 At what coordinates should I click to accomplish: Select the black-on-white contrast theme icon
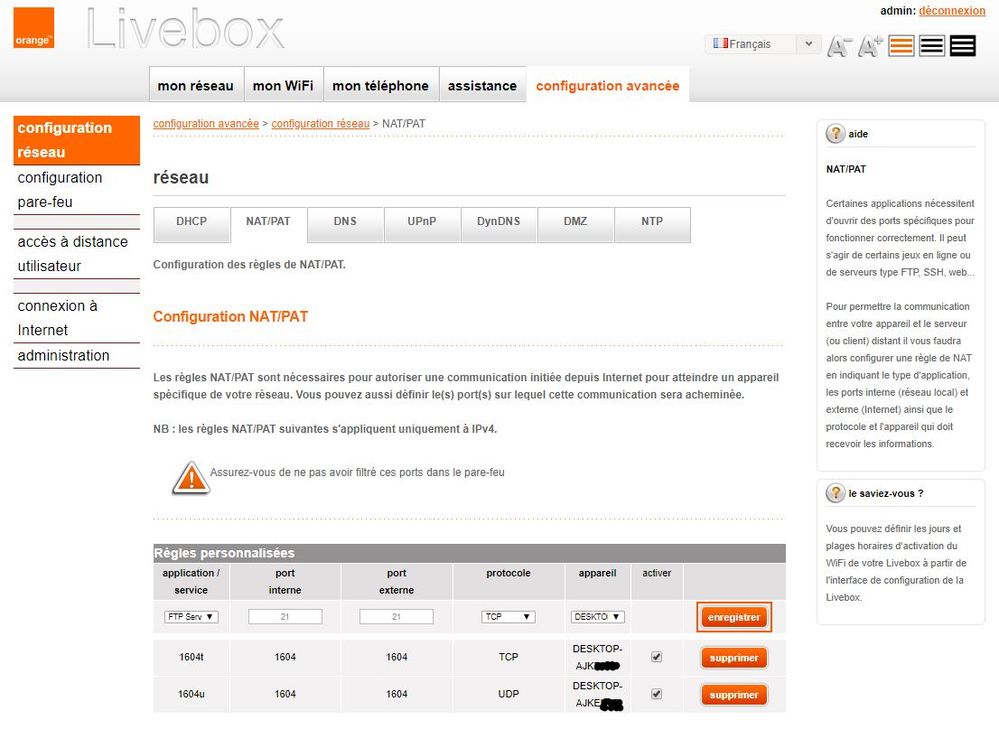click(x=931, y=46)
